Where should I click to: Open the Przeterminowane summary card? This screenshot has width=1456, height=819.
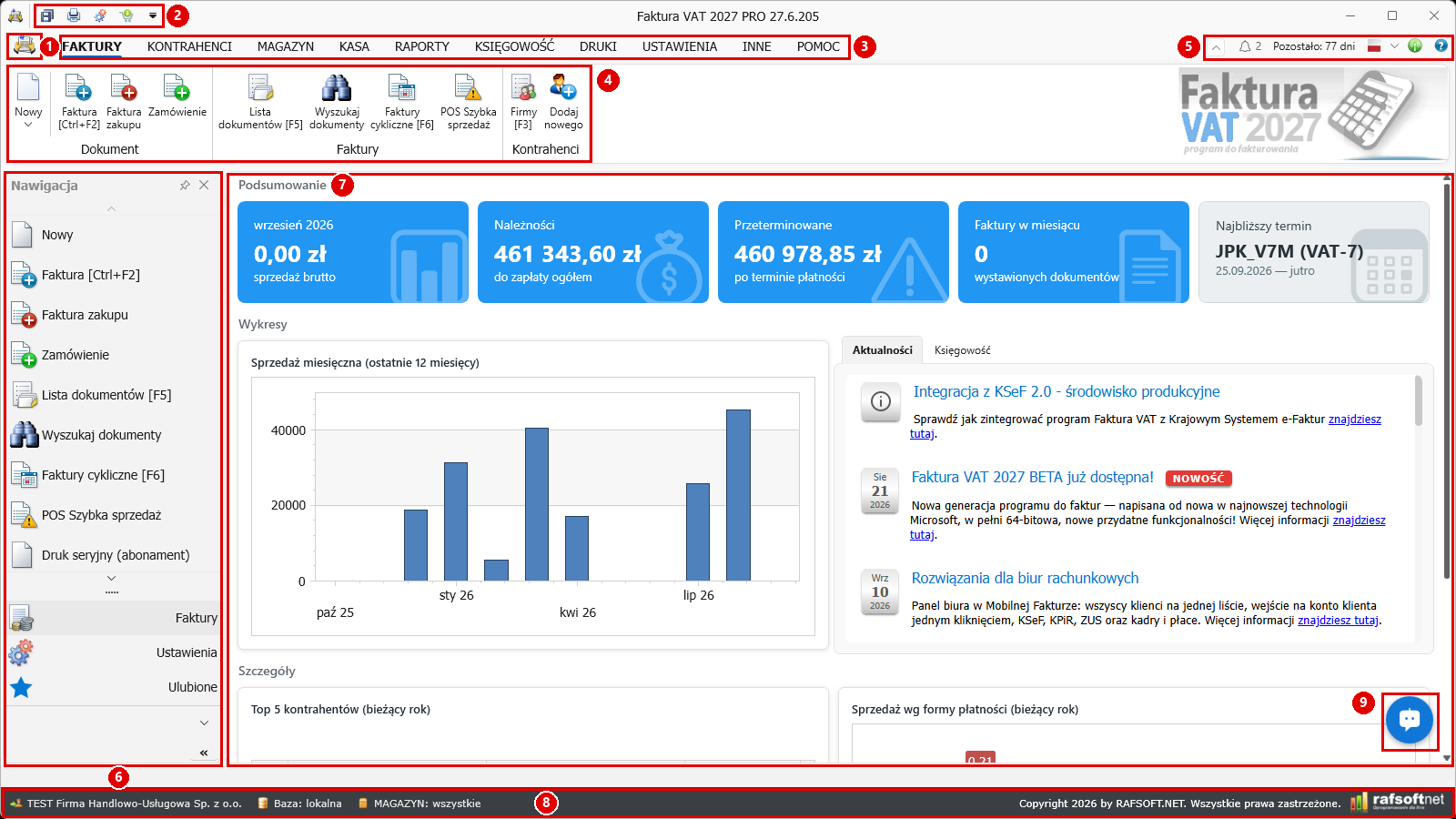pyautogui.click(x=834, y=252)
